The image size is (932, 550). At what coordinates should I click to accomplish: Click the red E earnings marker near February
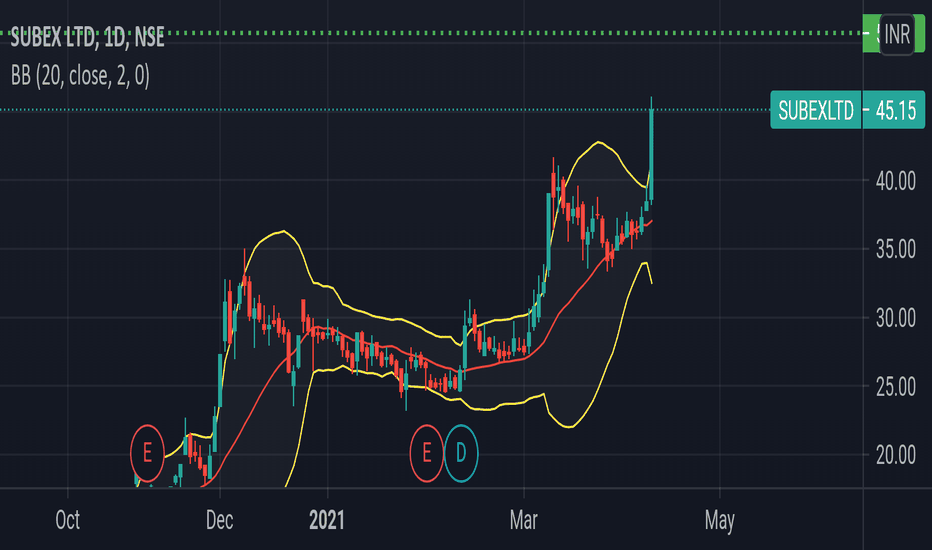pyautogui.click(x=426, y=453)
